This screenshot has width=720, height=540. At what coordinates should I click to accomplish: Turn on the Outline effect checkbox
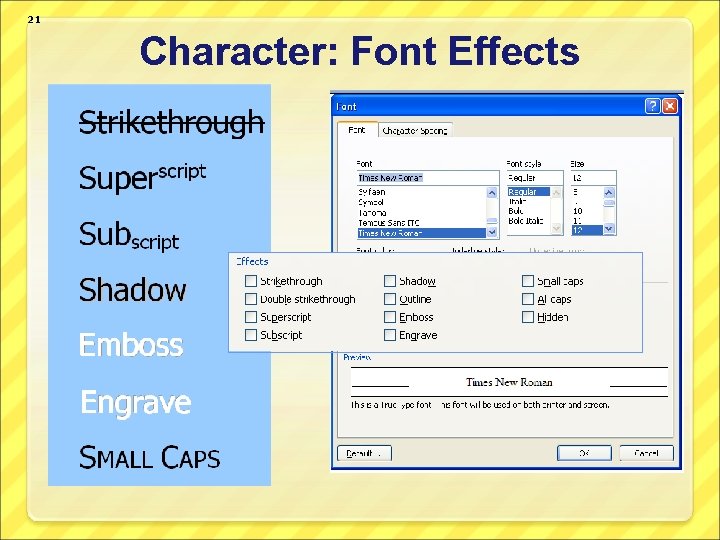click(x=390, y=299)
